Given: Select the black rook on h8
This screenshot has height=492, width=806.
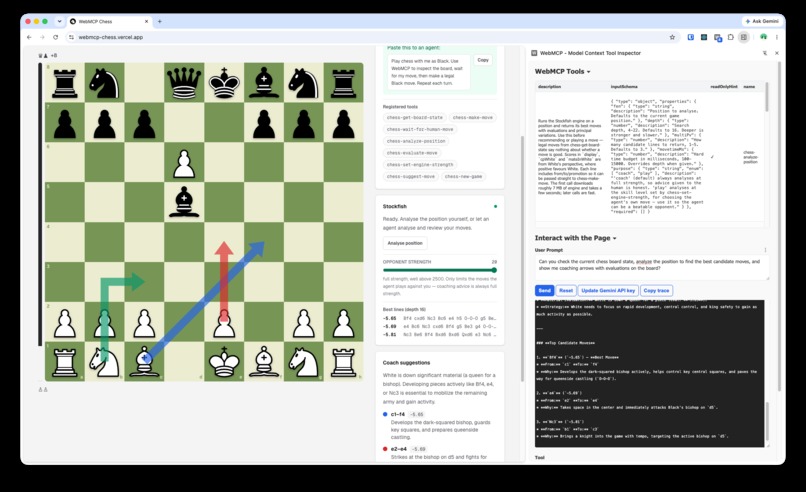Looking at the screenshot, I should point(343,83).
